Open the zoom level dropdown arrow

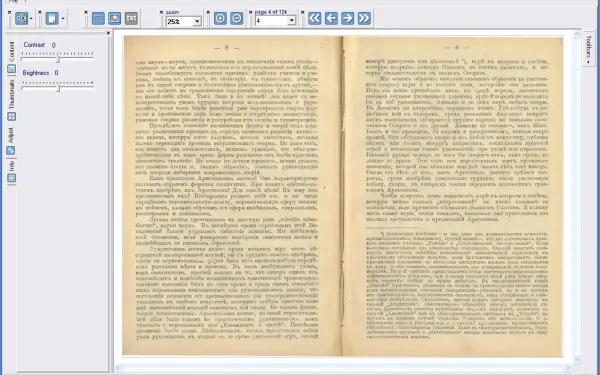(x=197, y=21)
